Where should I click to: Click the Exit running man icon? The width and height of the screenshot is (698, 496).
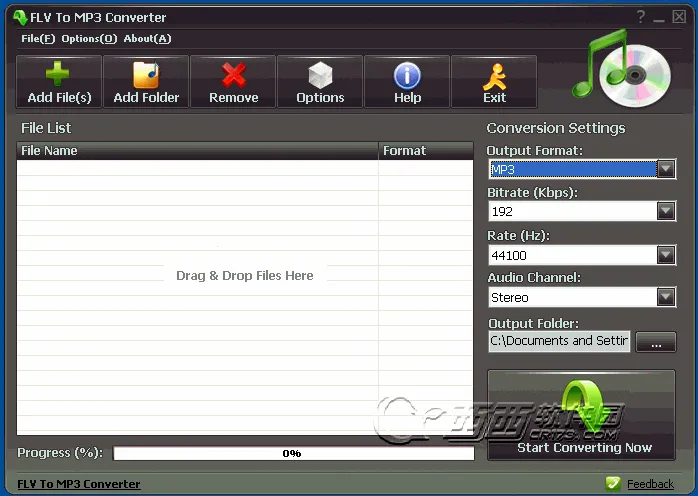494,76
